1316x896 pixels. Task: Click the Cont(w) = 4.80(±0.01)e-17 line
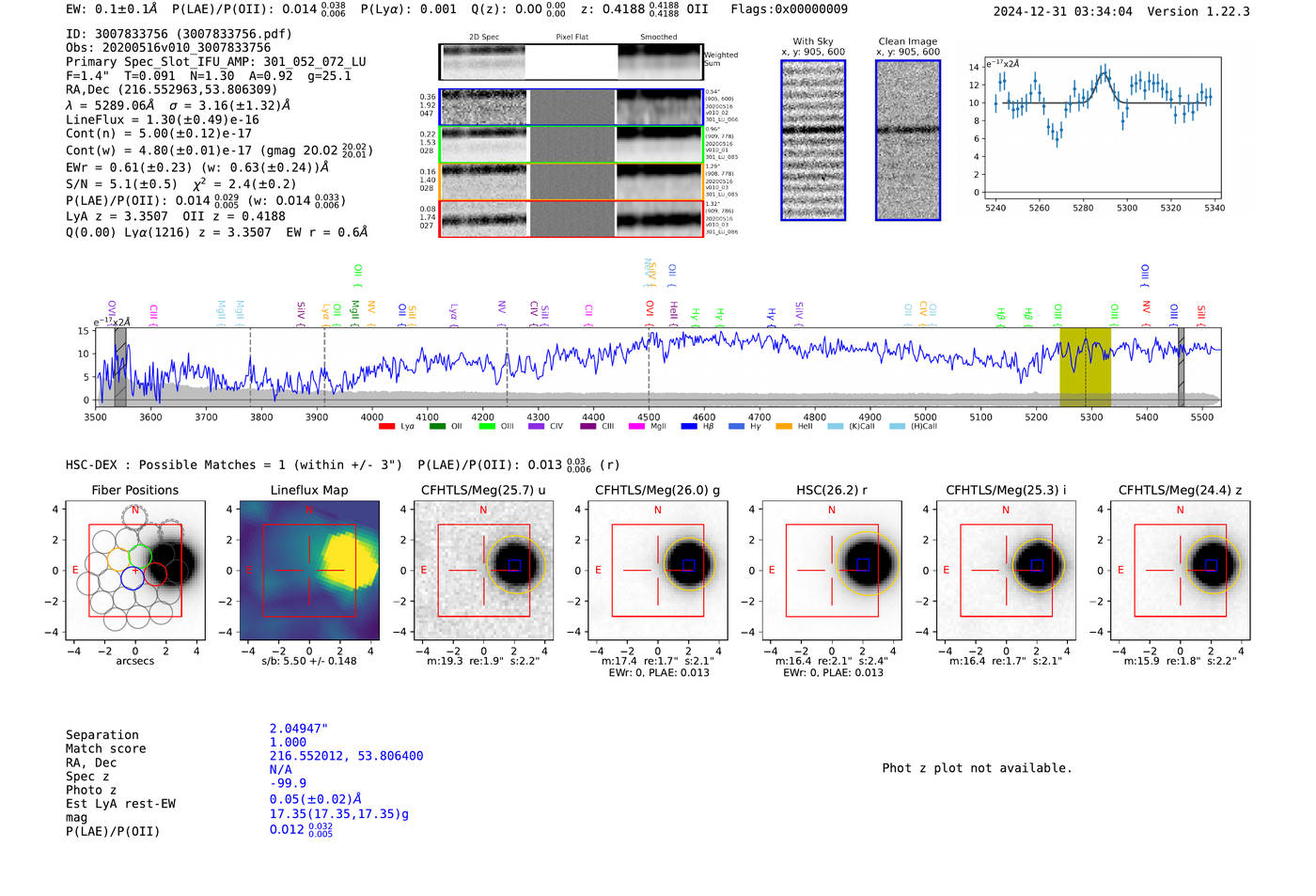point(219,149)
